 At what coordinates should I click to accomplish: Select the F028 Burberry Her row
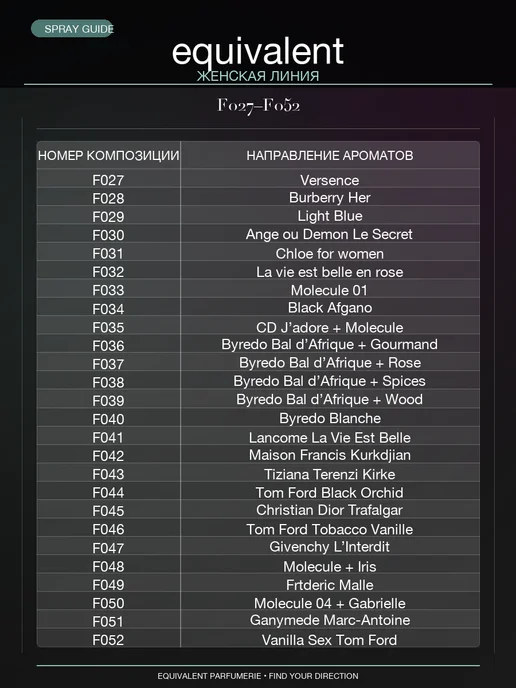click(258, 198)
